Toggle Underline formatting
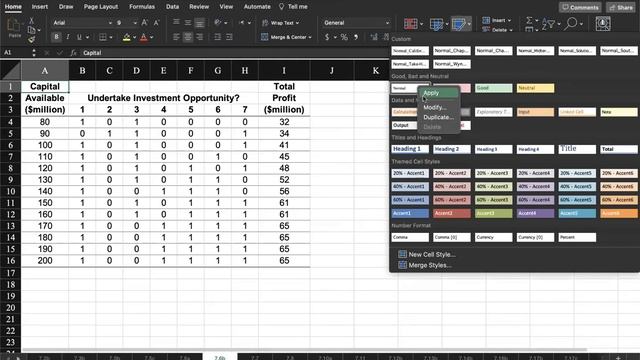The image size is (640, 360). [79, 37]
